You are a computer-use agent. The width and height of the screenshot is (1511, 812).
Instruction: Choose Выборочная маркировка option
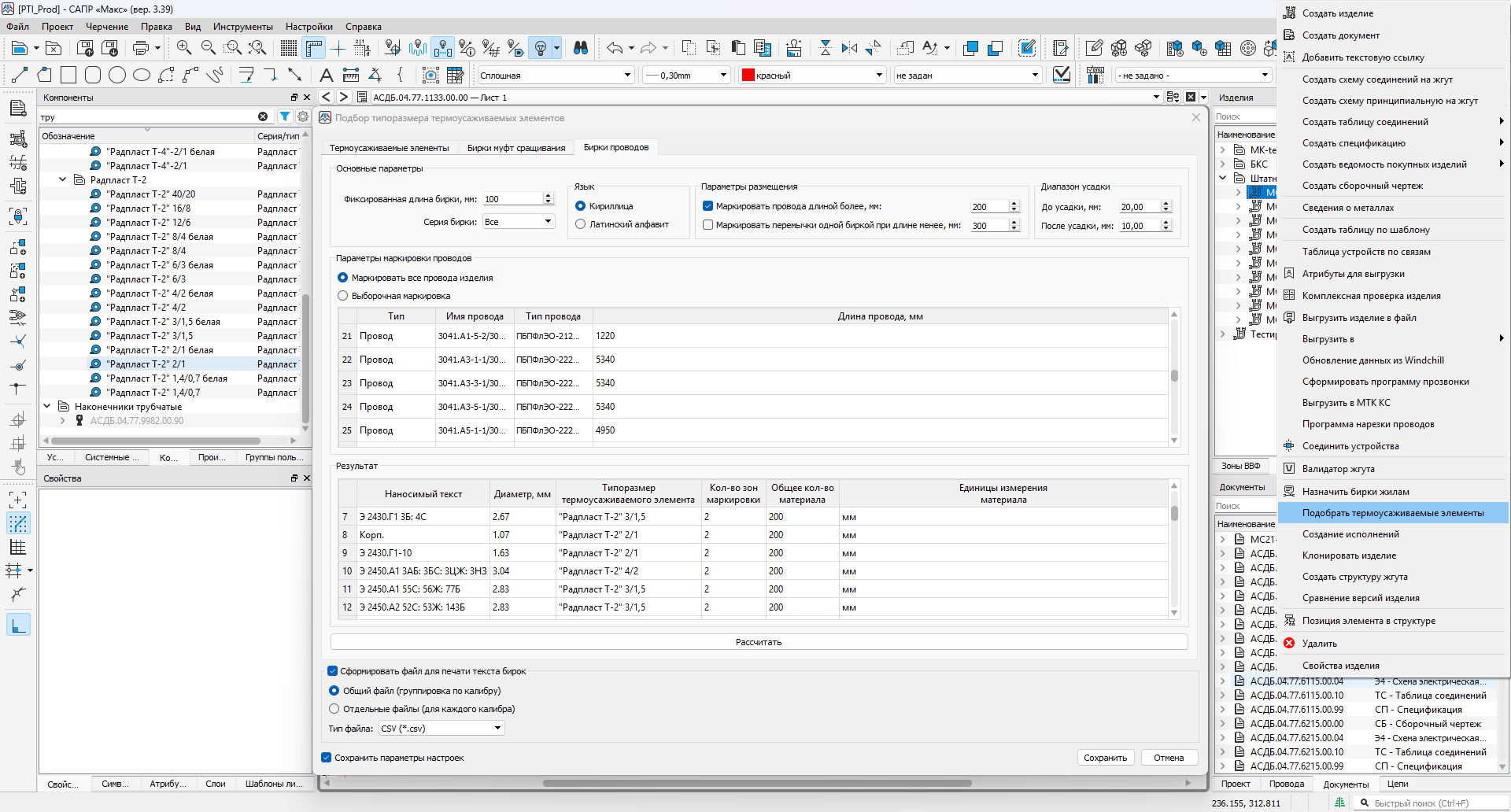click(x=343, y=296)
